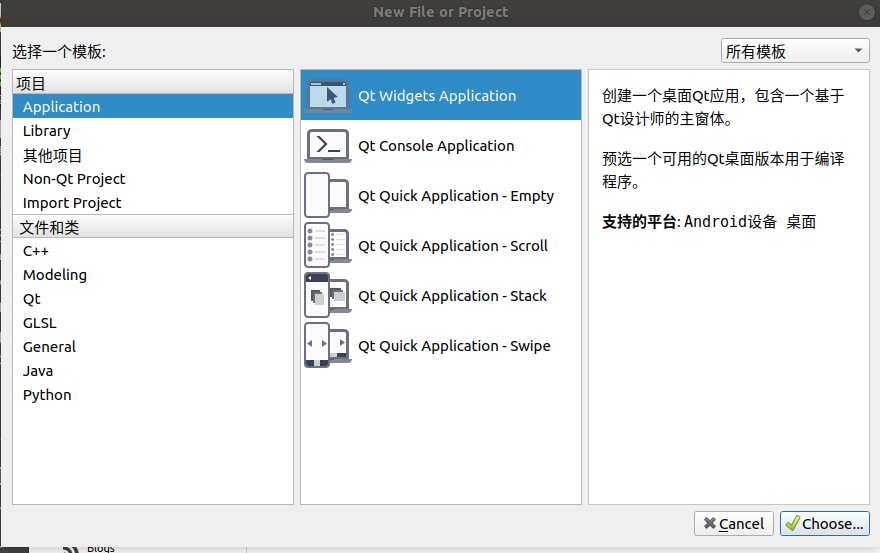Select the Qt Console Application terminal icon

click(x=328, y=146)
